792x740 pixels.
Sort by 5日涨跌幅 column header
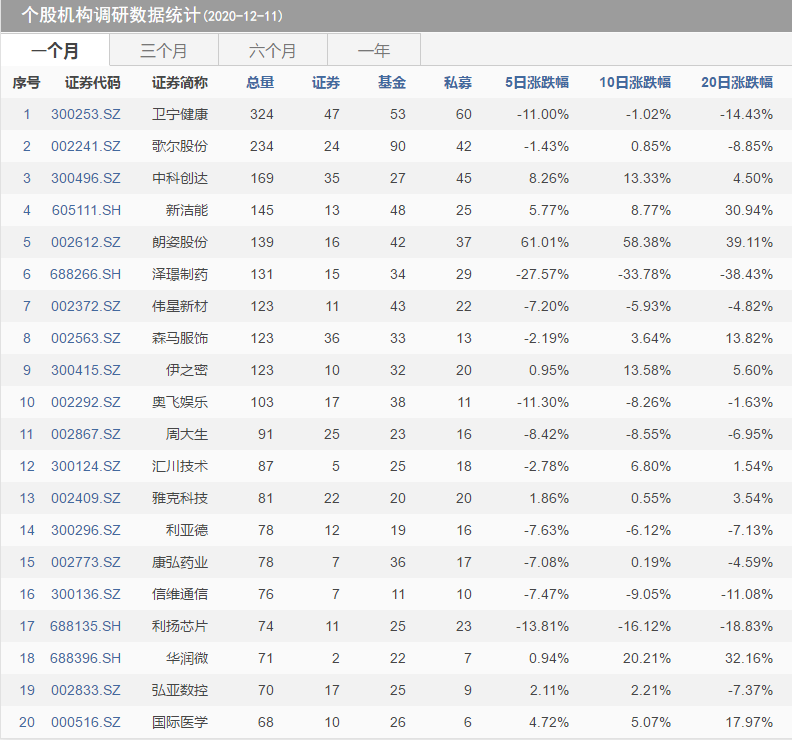point(537,82)
